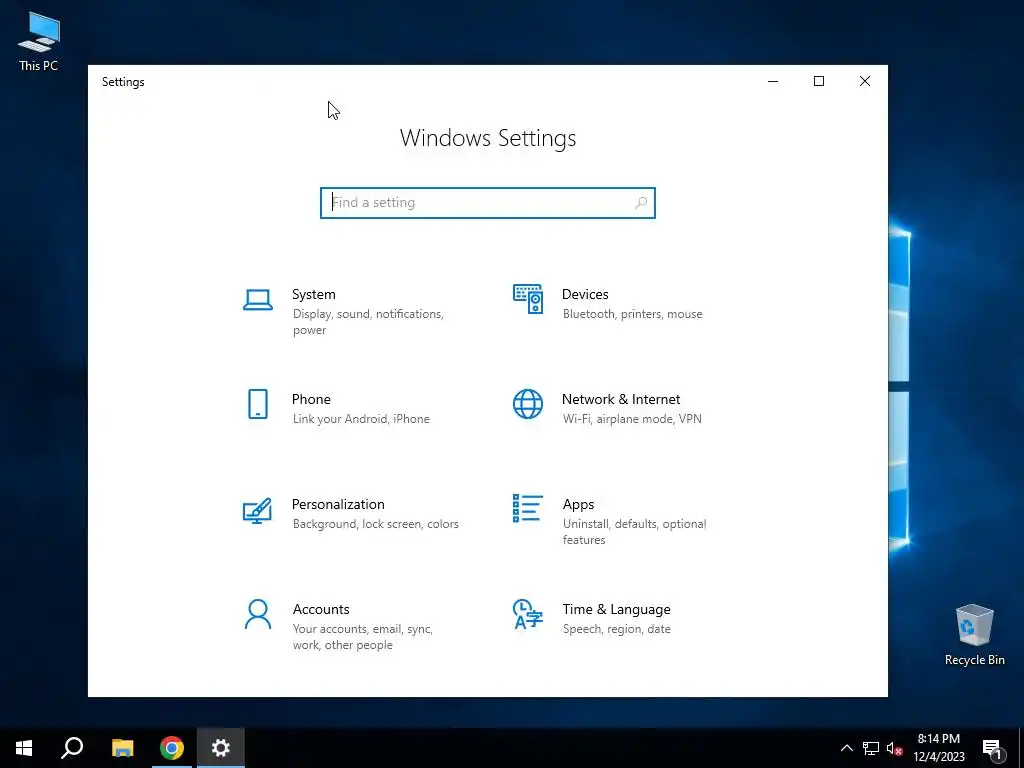Open the network status tray icon
Viewport: 1024px width, 768px height.
871,748
